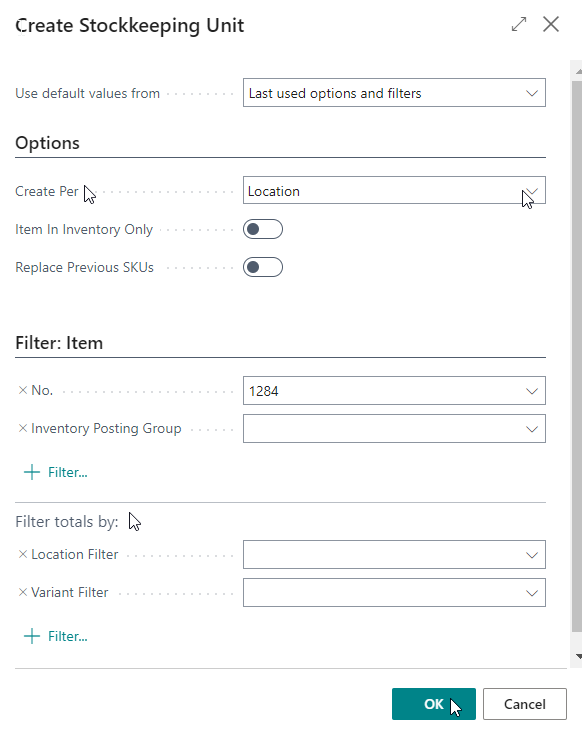Click the vertical scrollbar of the dialog

coord(577,357)
